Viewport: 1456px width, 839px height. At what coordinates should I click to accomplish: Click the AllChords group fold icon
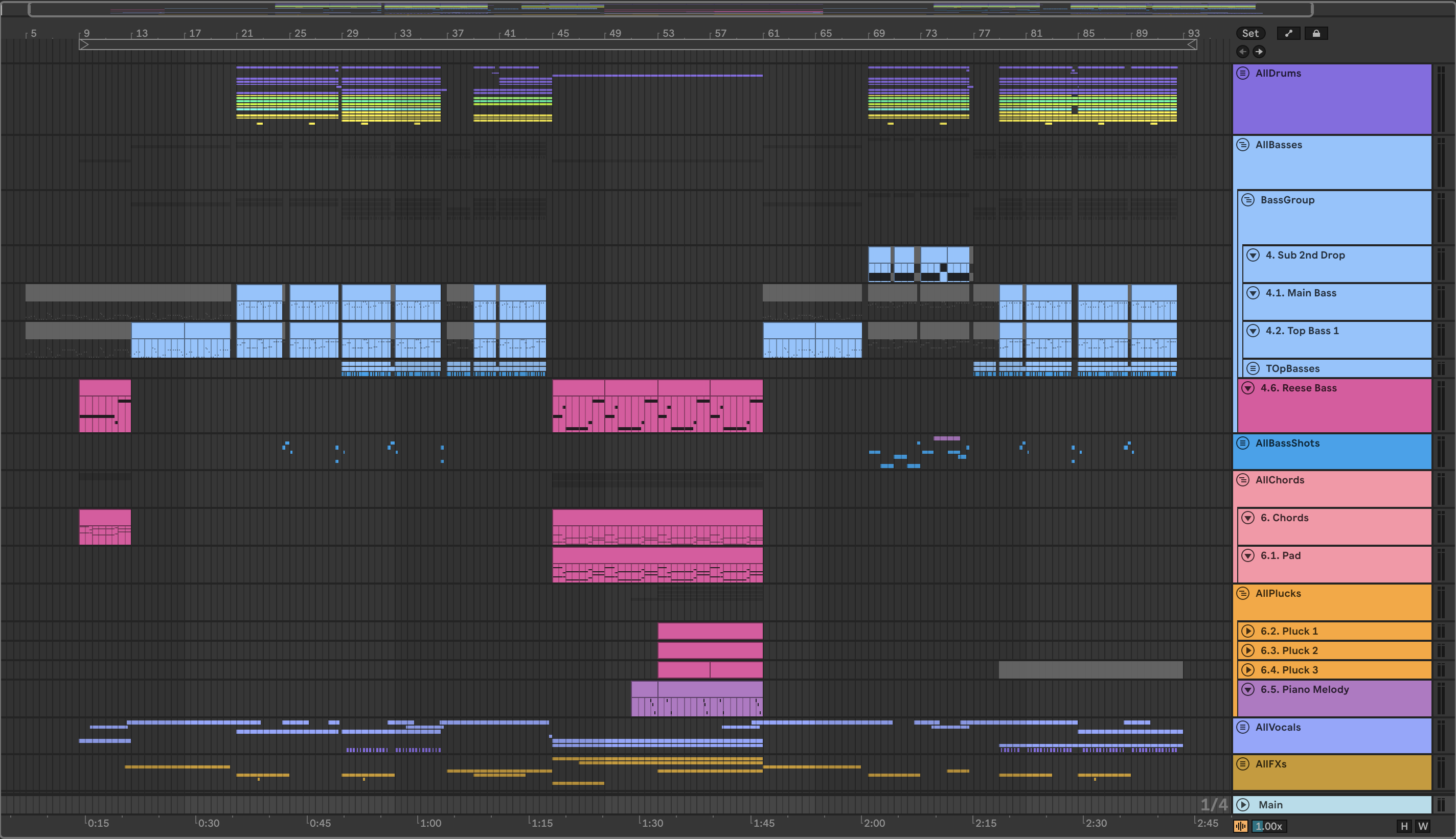click(1243, 480)
